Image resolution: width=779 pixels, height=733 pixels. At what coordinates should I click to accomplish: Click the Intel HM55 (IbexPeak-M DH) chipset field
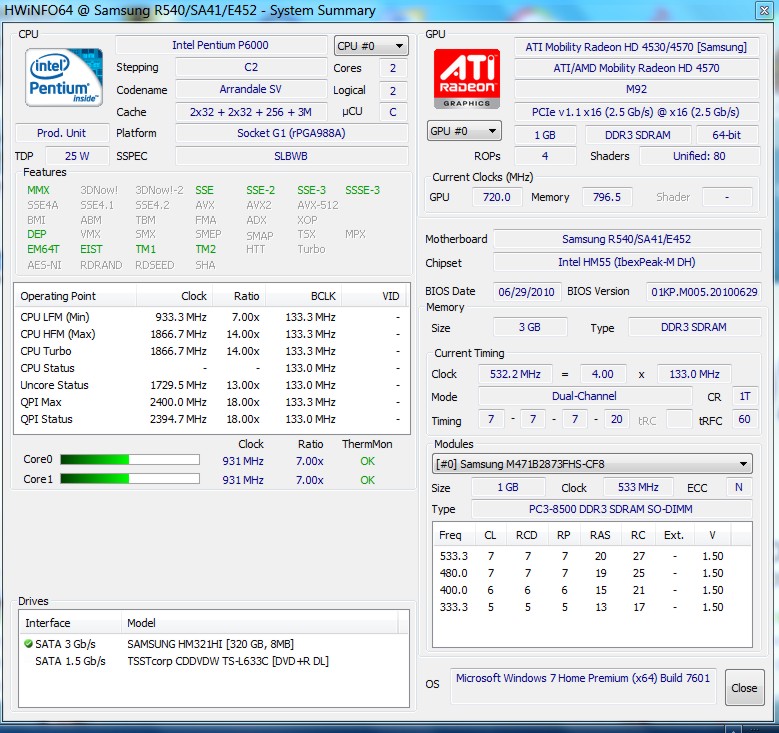point(627,262)
